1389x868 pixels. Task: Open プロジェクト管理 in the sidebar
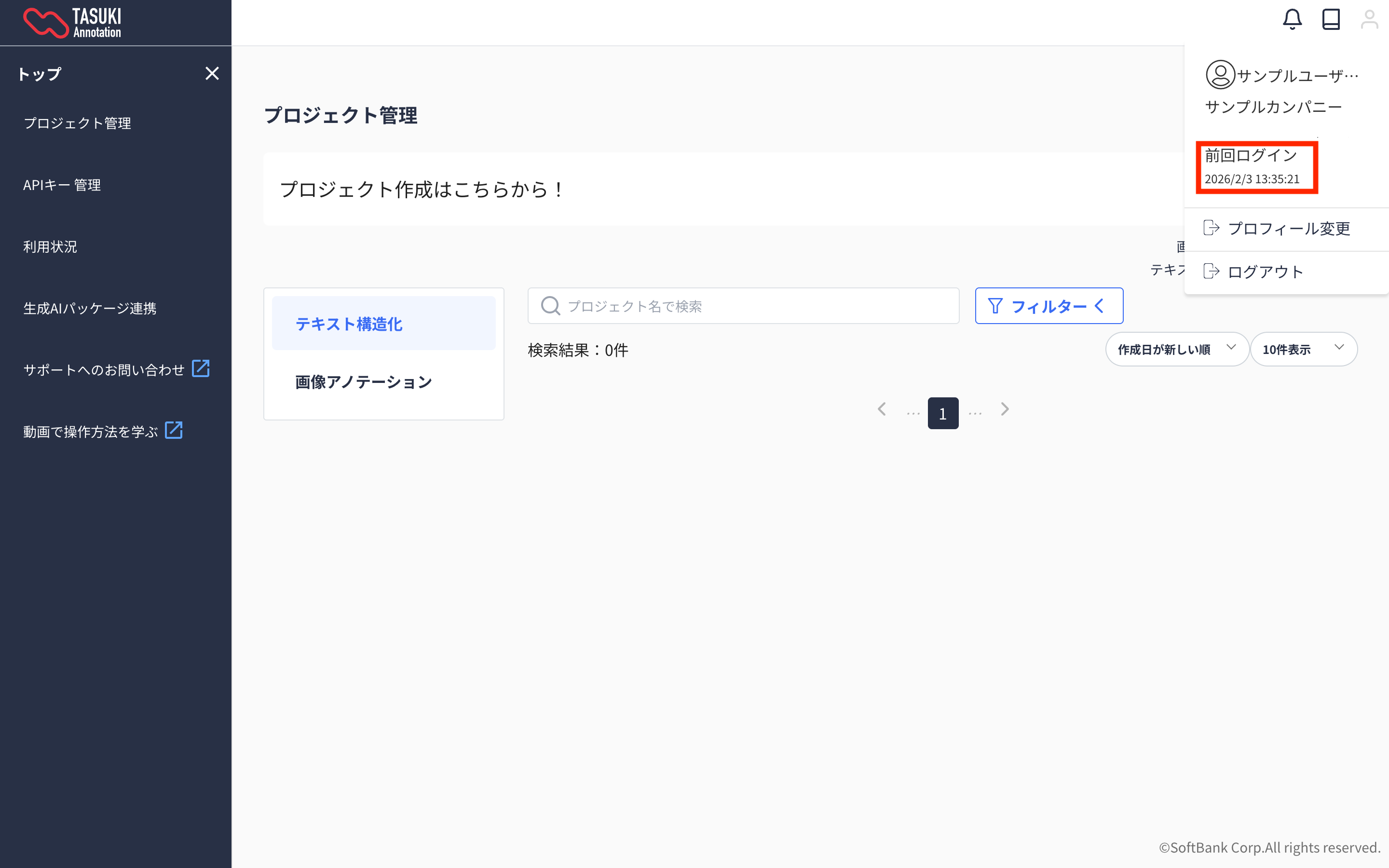[78, 123]
